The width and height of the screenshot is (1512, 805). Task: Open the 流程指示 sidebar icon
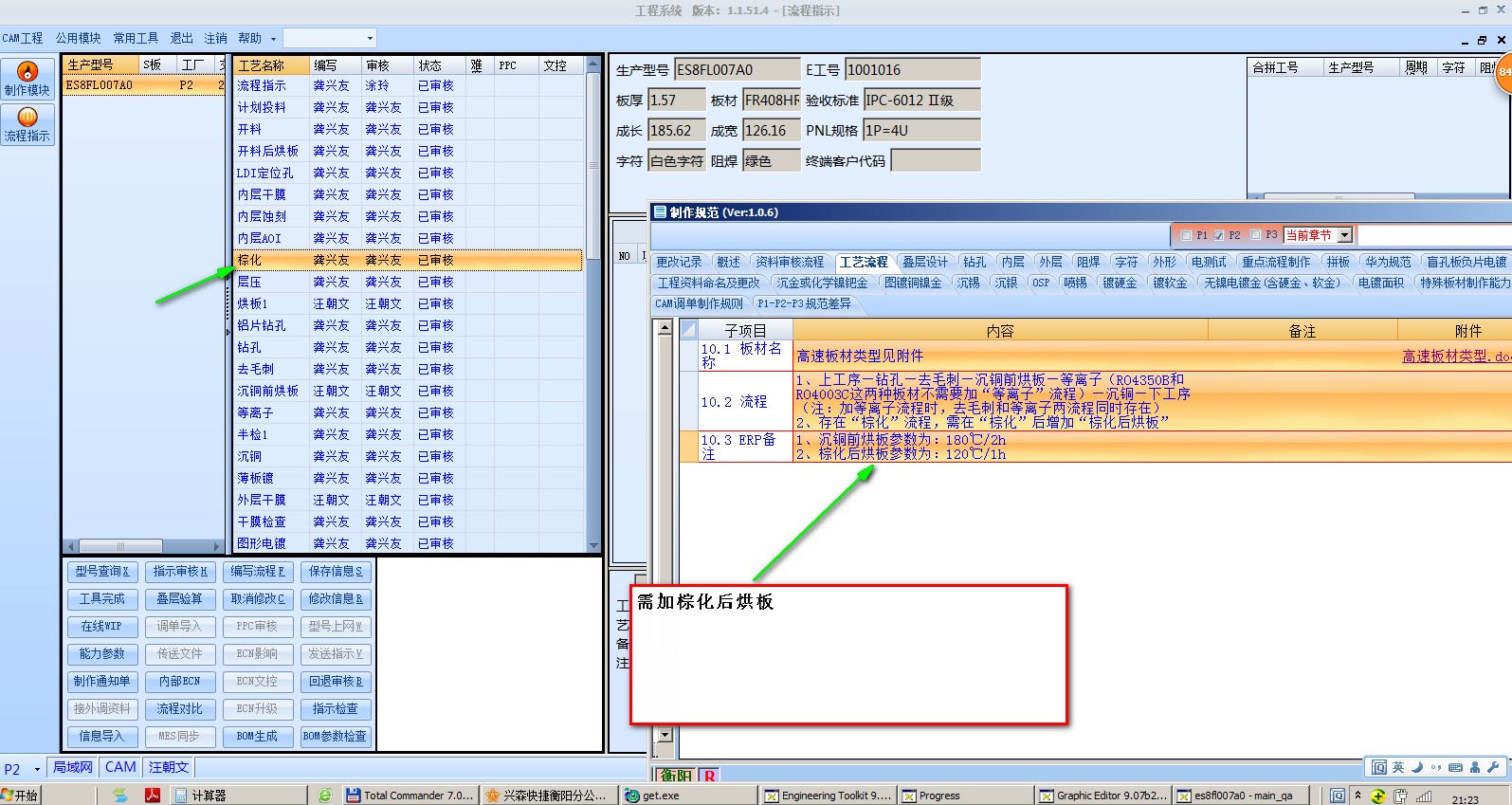point(27,125)
